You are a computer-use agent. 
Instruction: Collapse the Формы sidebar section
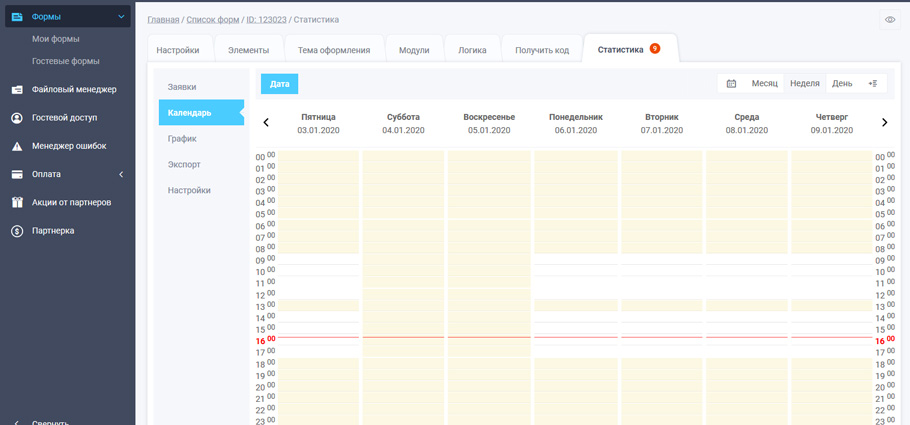click(x=121, y=17)
